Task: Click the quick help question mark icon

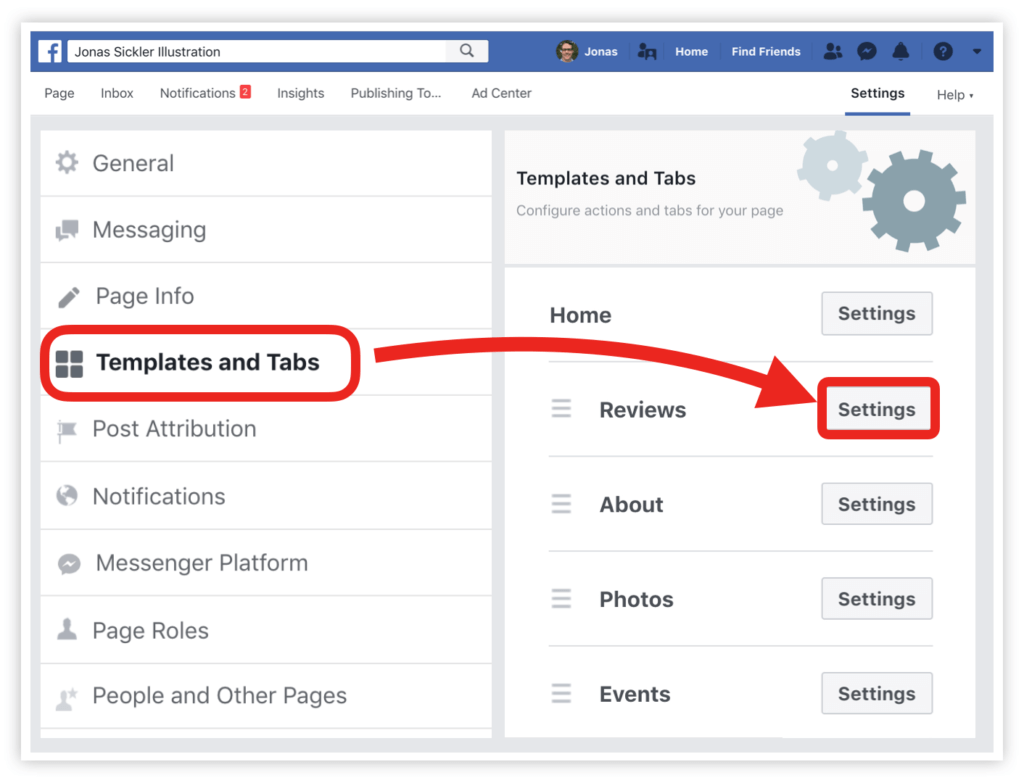Action: (942, 52)
